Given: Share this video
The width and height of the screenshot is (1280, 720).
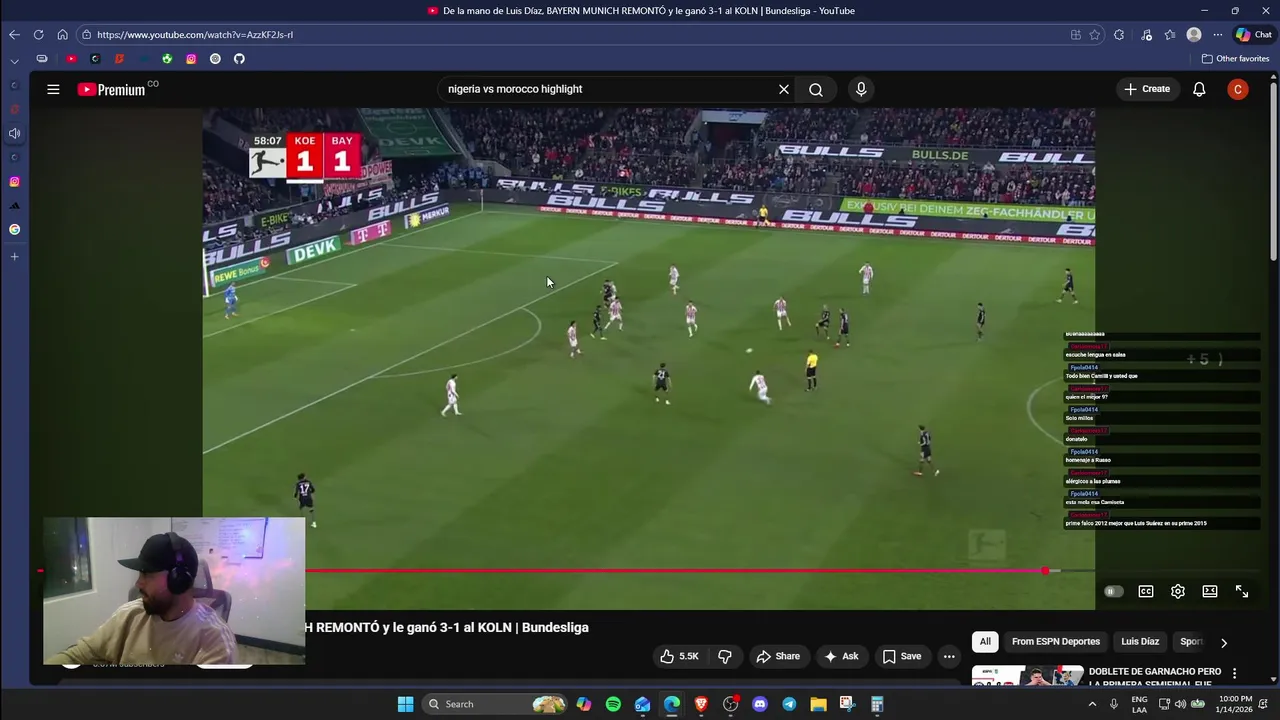Looking at the screenshot, I should coord(778,656).
